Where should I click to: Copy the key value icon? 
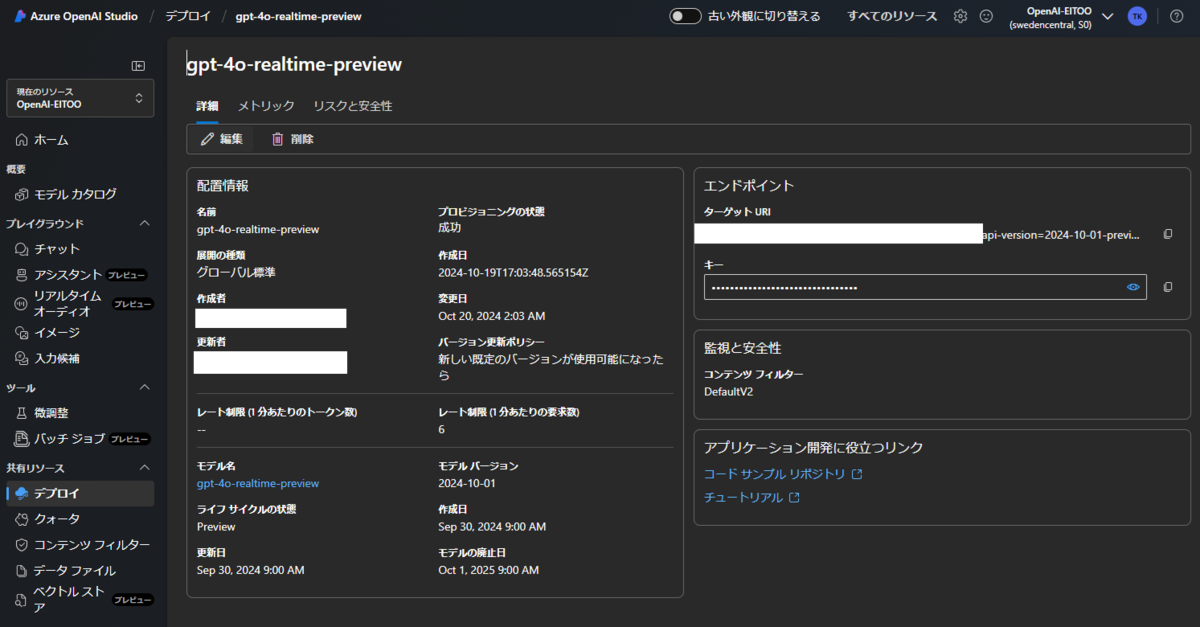click(1167, 287)
